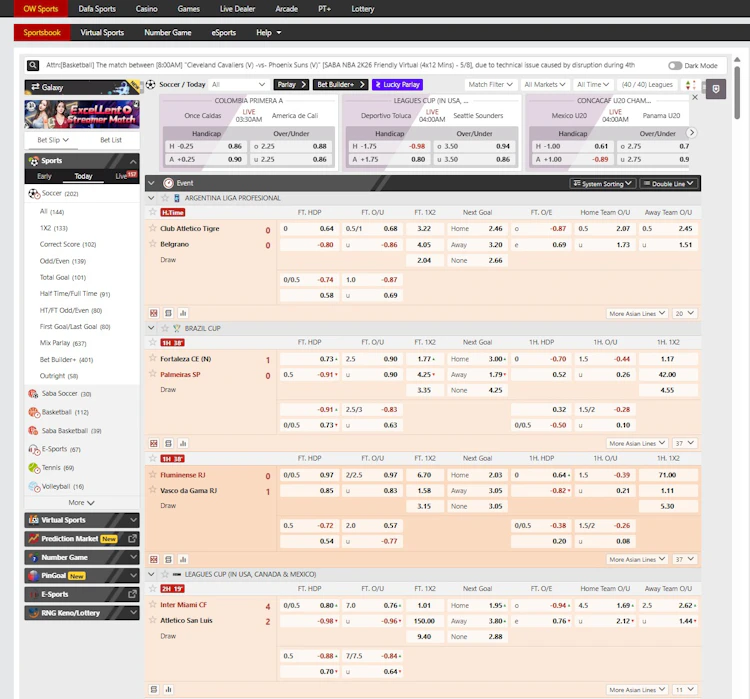Favorite Fortaleza CE (N) with star
The height and width of the screenshot is (699, 750).
pos(153,358)
